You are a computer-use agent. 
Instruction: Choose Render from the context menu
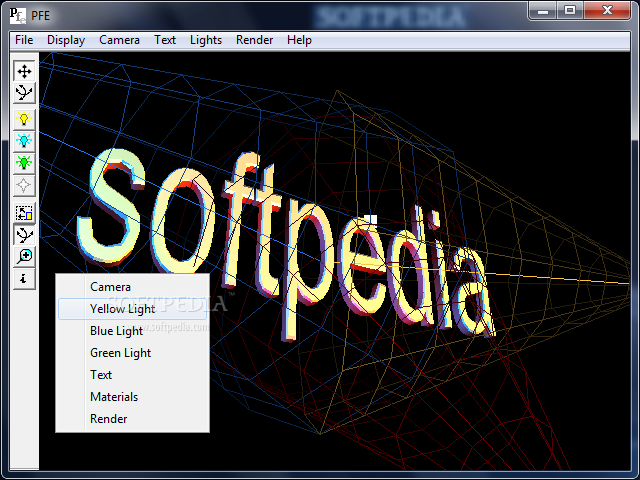tap(133, 419)
